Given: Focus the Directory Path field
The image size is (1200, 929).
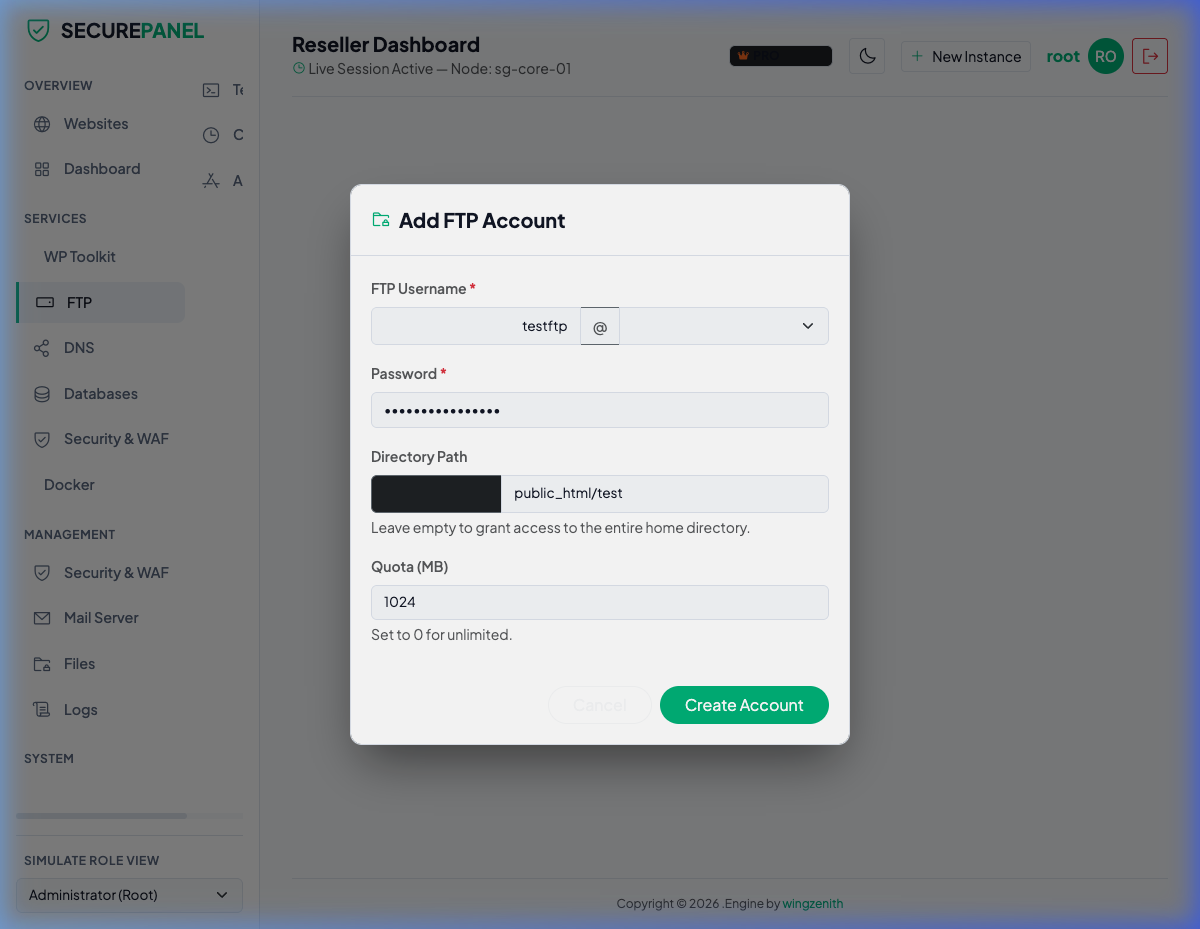Looking at the screenshot, I should coord(664,494).
